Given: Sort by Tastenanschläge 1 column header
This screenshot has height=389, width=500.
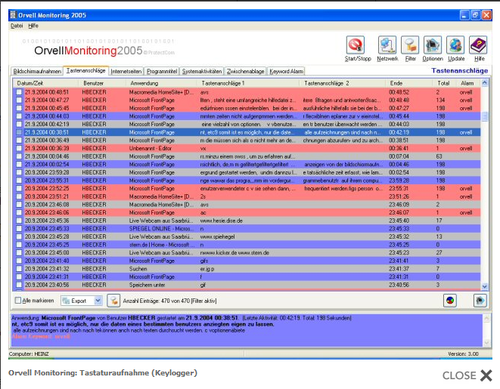Looking at the screenshot, I should pos(249,83).
